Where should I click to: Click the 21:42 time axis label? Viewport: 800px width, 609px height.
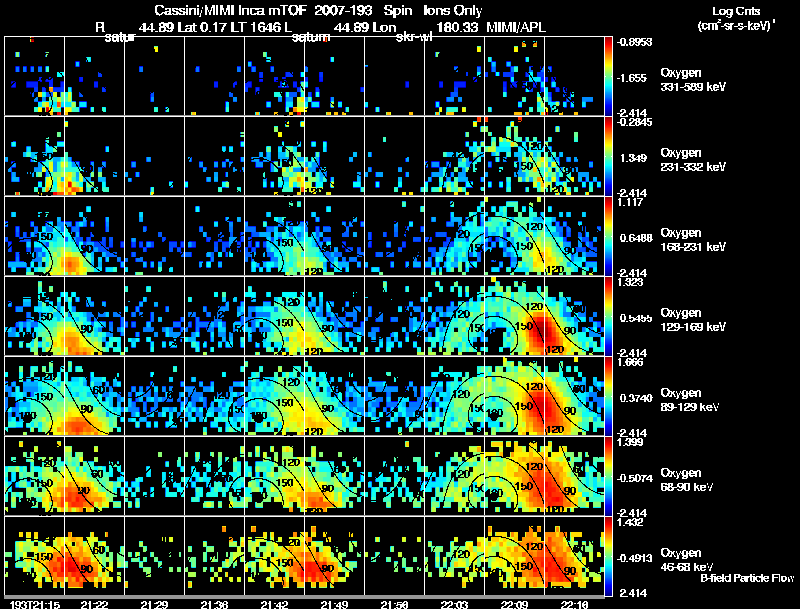[x=274, y=604]
